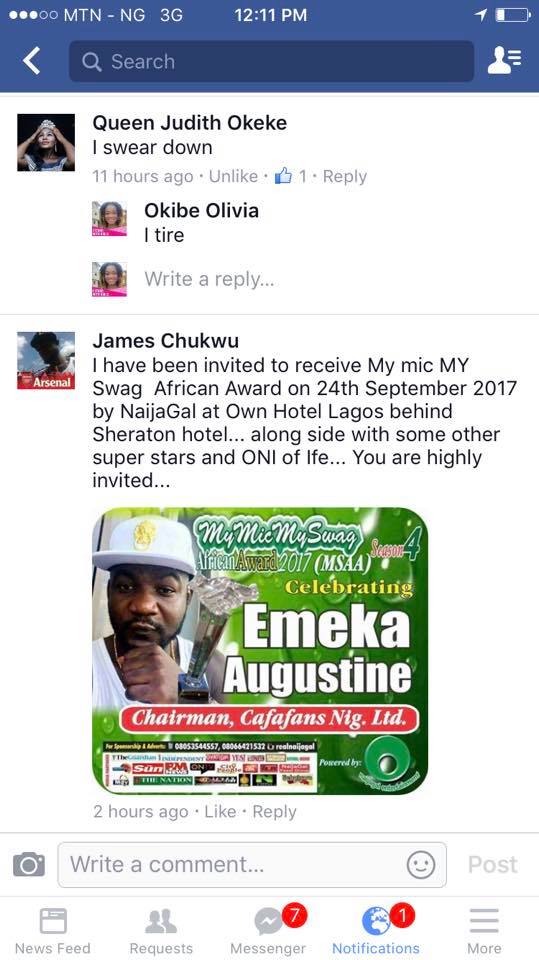Click the Write a comment field
539x960 pixels.
point(252,864)
